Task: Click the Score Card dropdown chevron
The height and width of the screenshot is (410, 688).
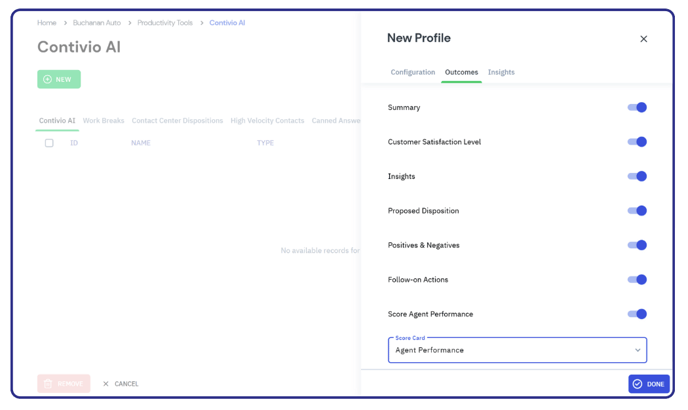Action: pyautogui.click(x=638, y=350)
